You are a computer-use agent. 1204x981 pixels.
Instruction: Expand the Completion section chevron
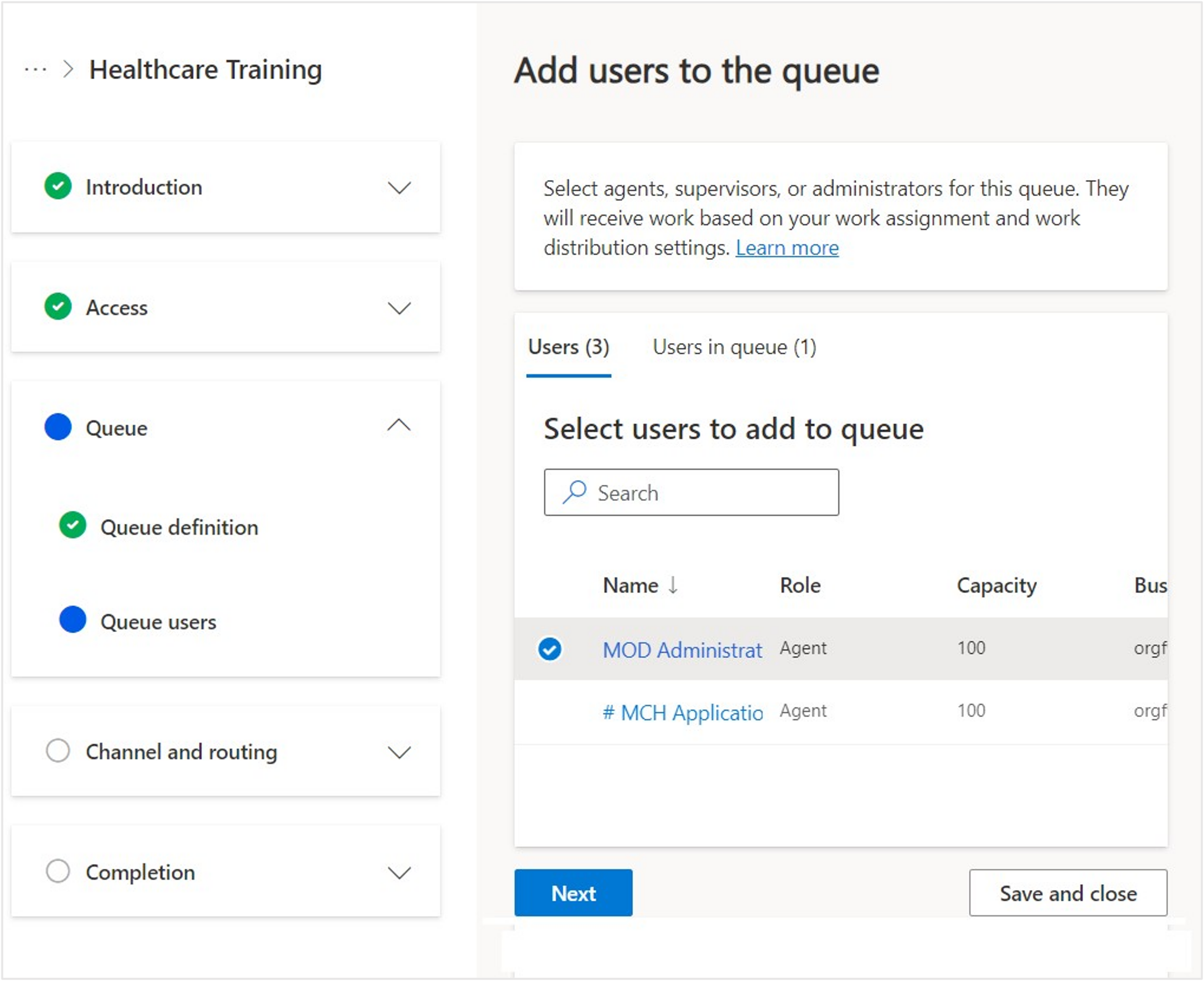pos(399,873)
